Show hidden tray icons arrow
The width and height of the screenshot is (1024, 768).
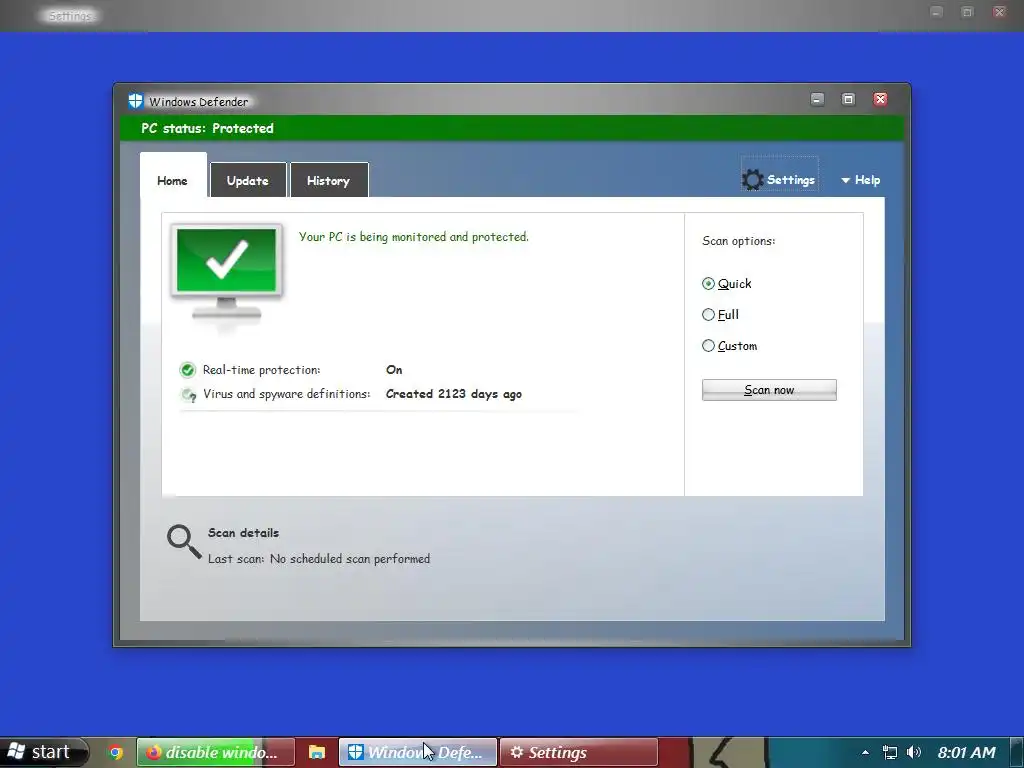(x=865, y=752)
